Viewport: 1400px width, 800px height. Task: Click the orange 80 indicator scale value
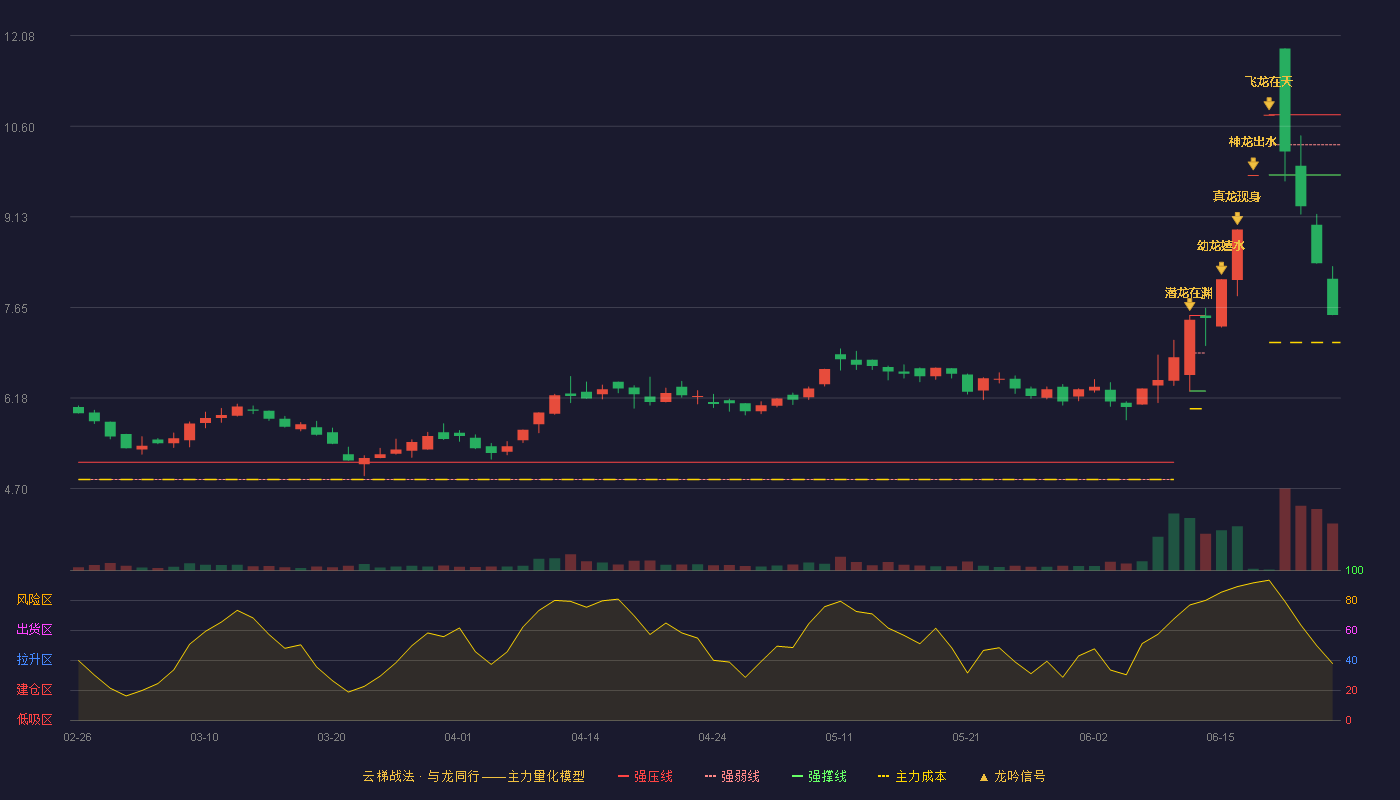(1350, 600)
